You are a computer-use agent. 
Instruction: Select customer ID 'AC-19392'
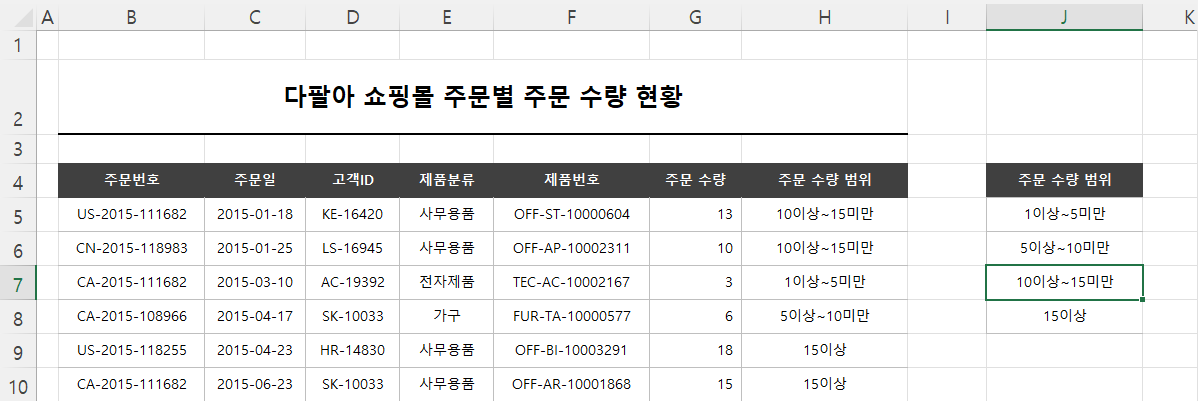pyautogui.click(x=352, y=283)
